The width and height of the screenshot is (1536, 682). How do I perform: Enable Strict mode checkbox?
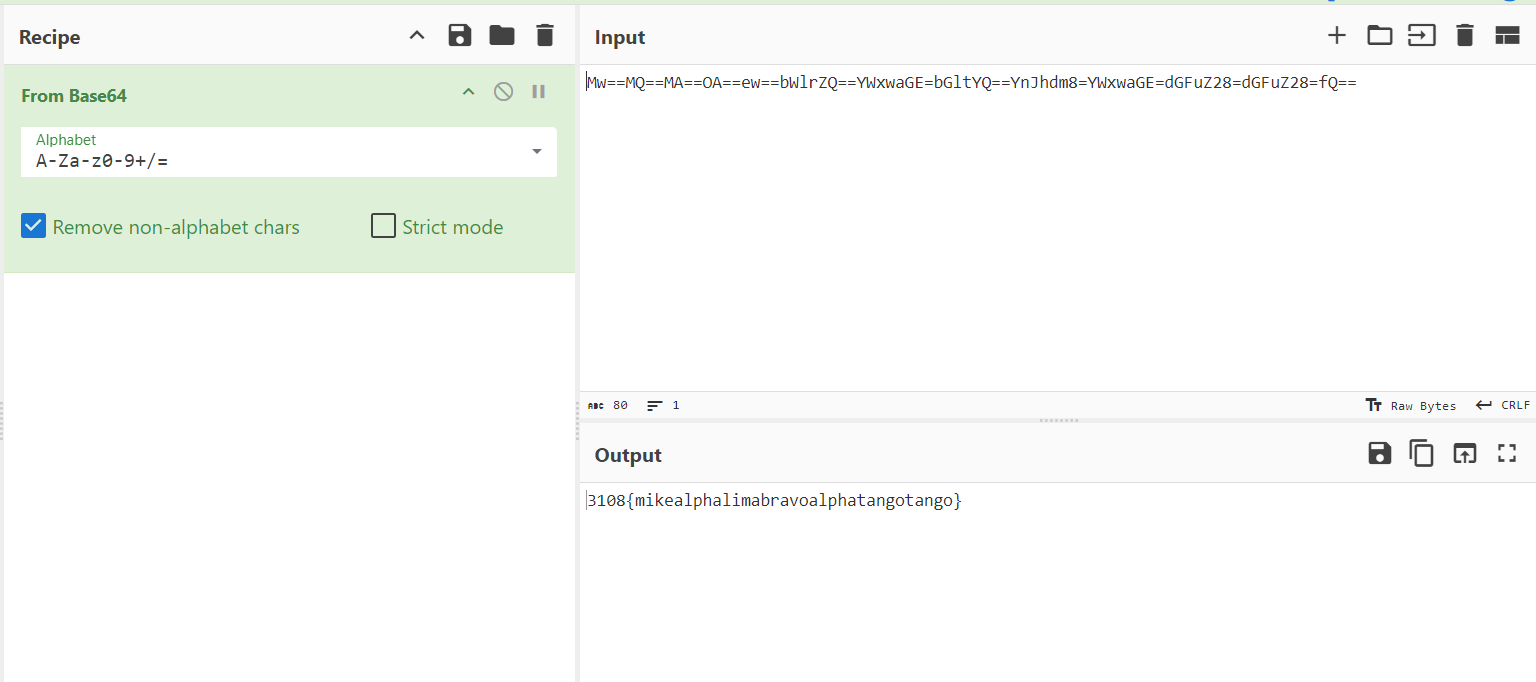pyautogui.click(x=383, y=227)
